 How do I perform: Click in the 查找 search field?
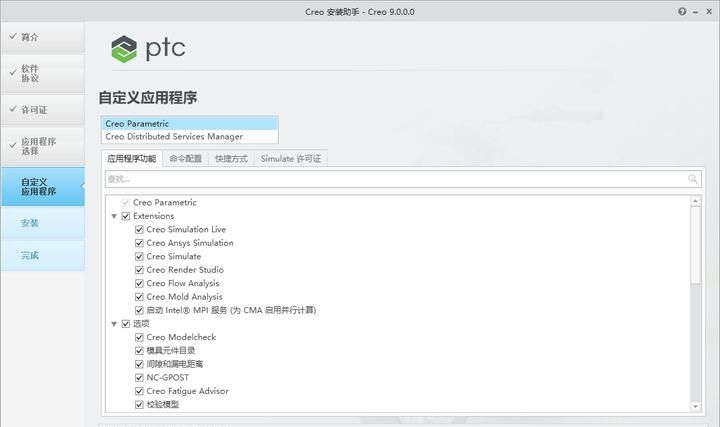click(403, 179)
